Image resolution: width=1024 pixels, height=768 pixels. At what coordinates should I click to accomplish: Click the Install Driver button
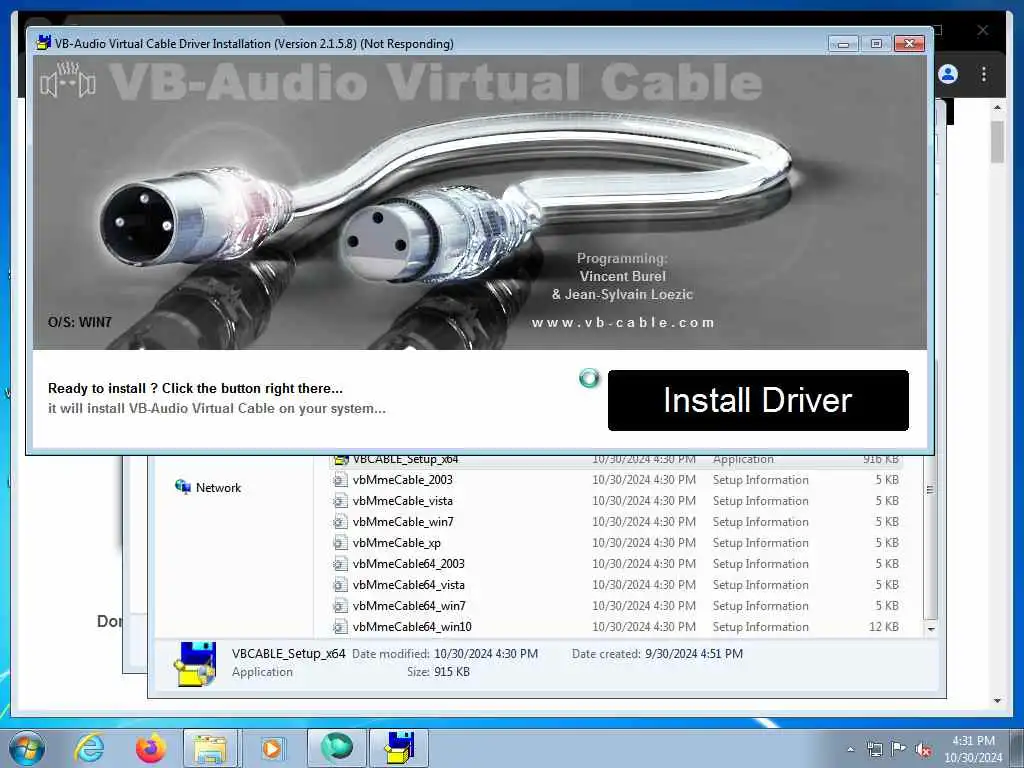(758, 400)
